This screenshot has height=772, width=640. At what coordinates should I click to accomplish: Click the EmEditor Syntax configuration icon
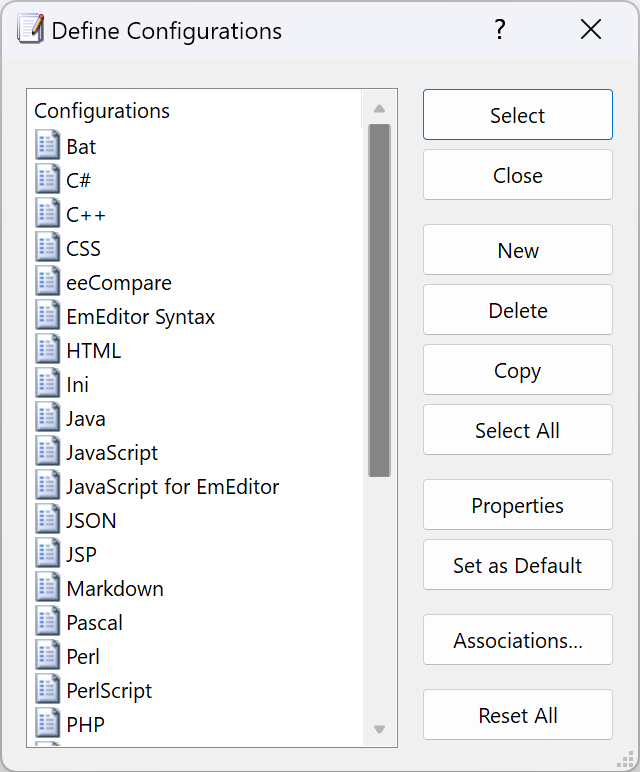[47, 315]
